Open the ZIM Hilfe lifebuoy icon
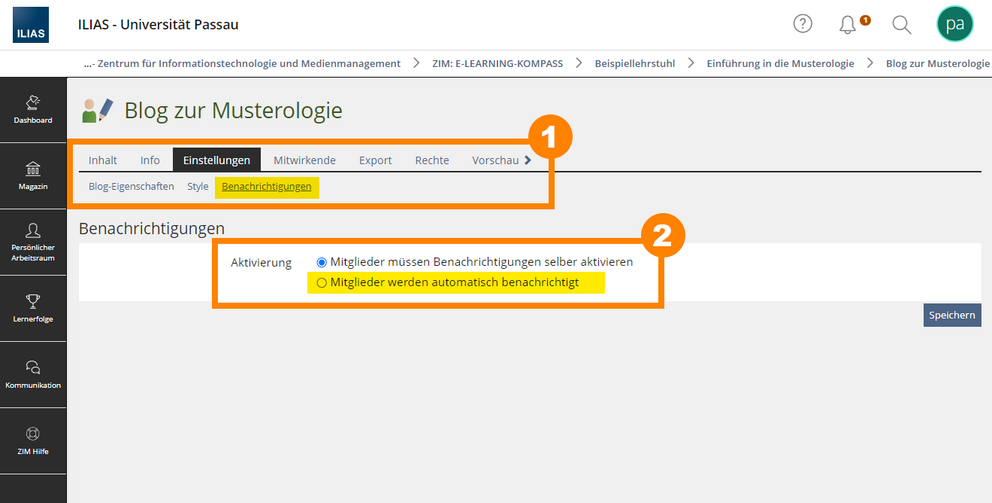Viewport: 992px width, 503px height. click(x=33, y=442)
